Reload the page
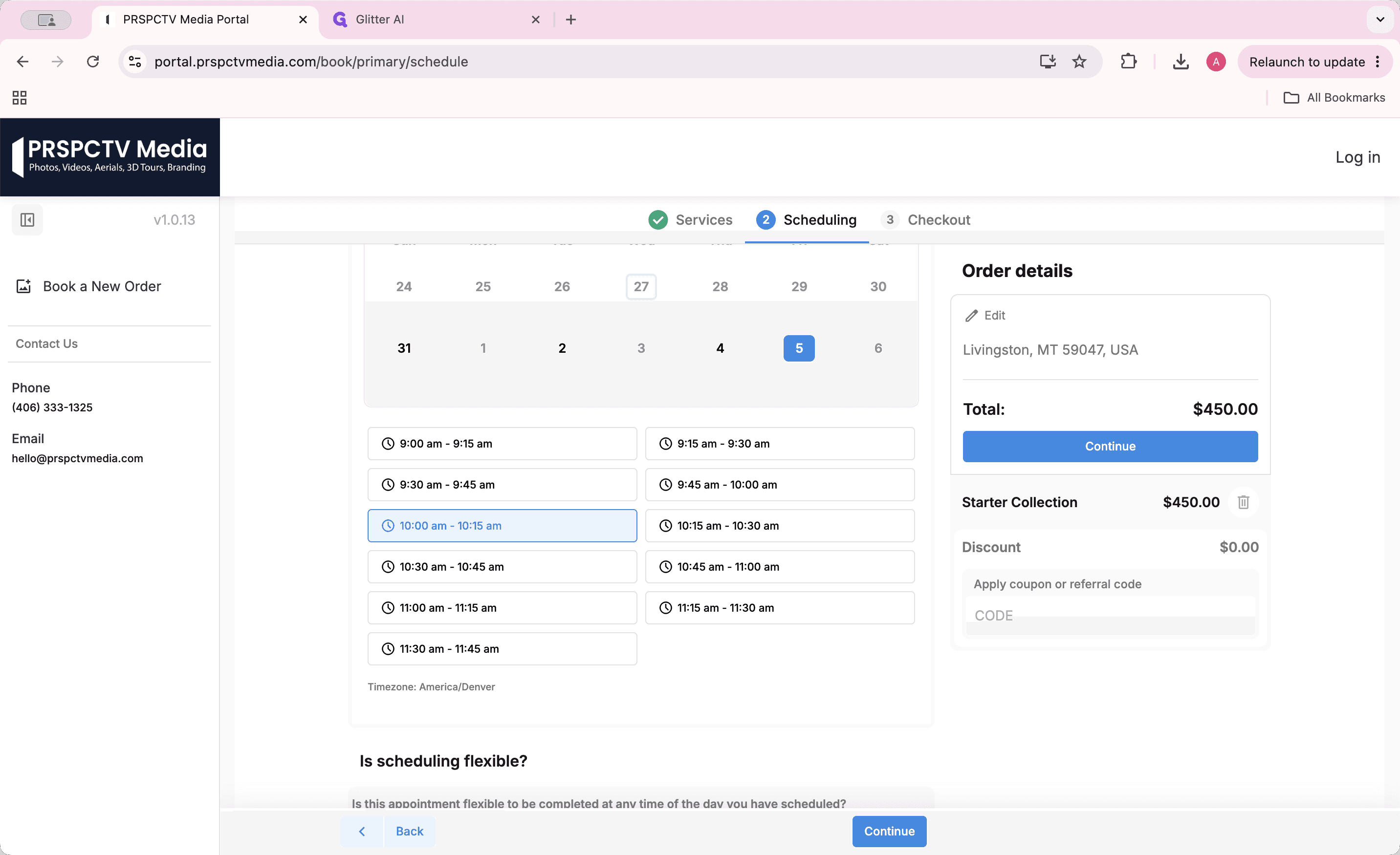The height and width of the screenshot is (855, 1400). pos(92,61)
